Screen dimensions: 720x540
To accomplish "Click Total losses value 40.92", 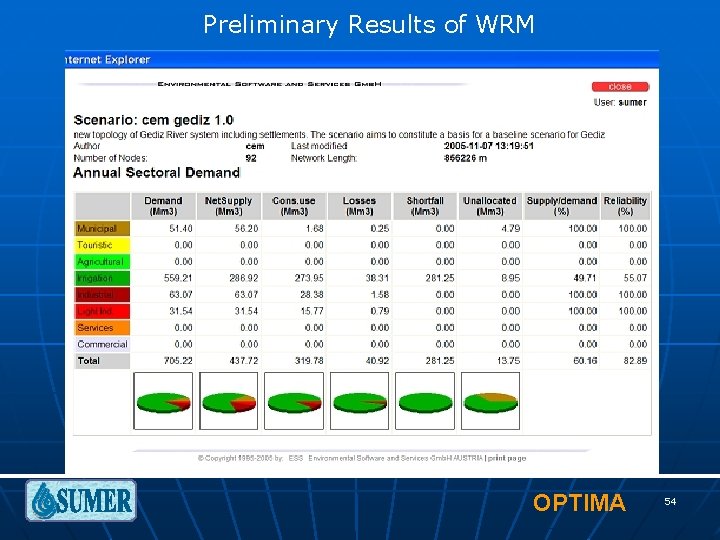I will (377, 361).
